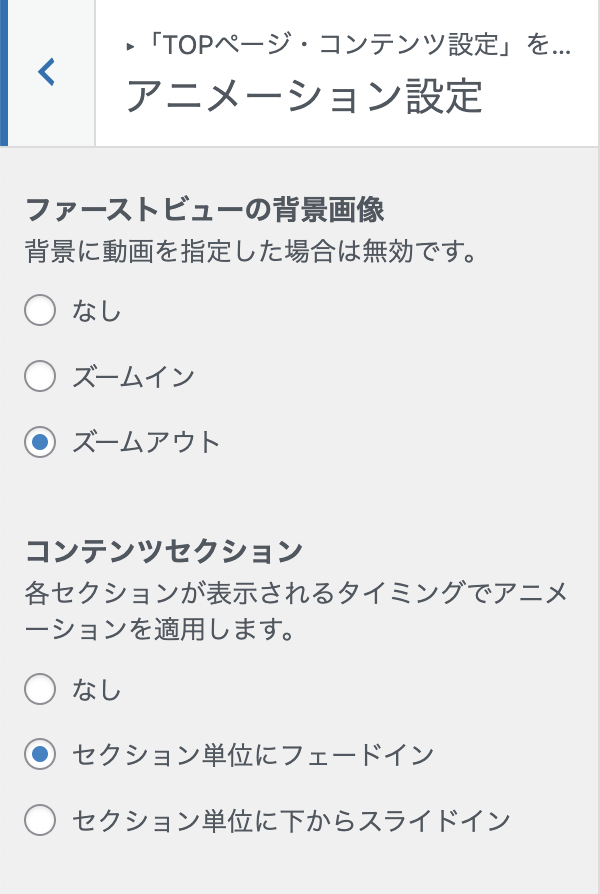The width and height of the screenshot is (600, 894).
Task: Click the ズームアウト label text
Action: coord(146,442)
